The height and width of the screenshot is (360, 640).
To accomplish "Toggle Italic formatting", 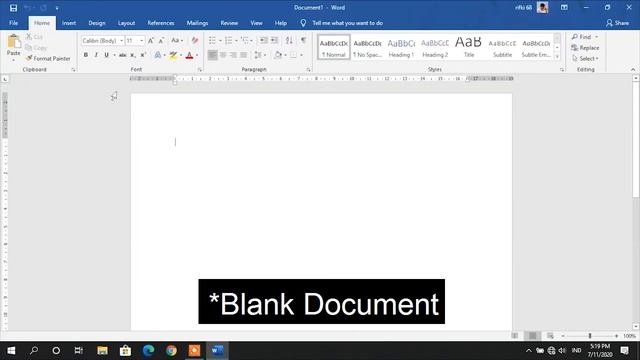I will (96, 55).
